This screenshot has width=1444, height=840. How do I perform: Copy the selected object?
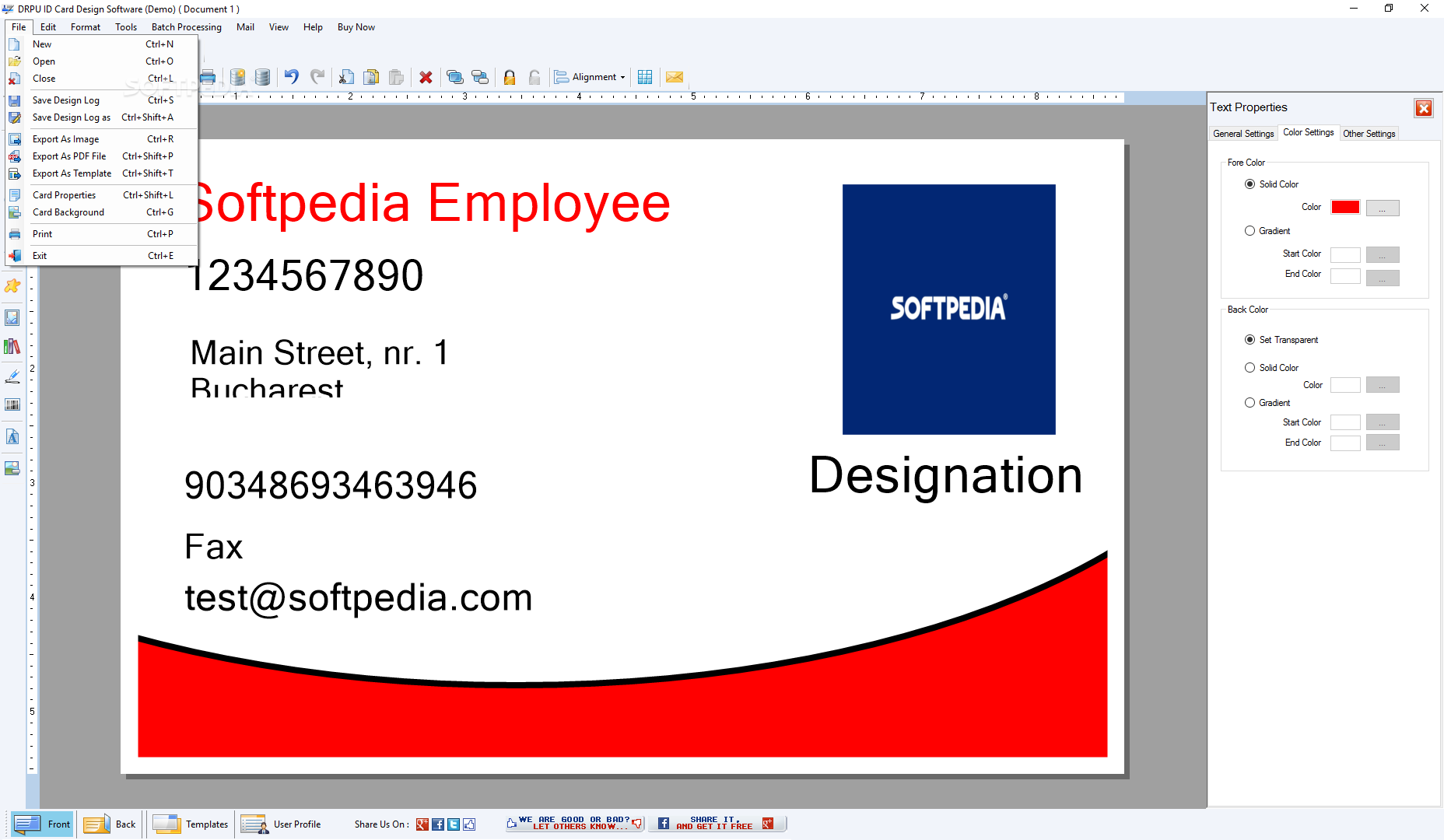click(372, 77)
